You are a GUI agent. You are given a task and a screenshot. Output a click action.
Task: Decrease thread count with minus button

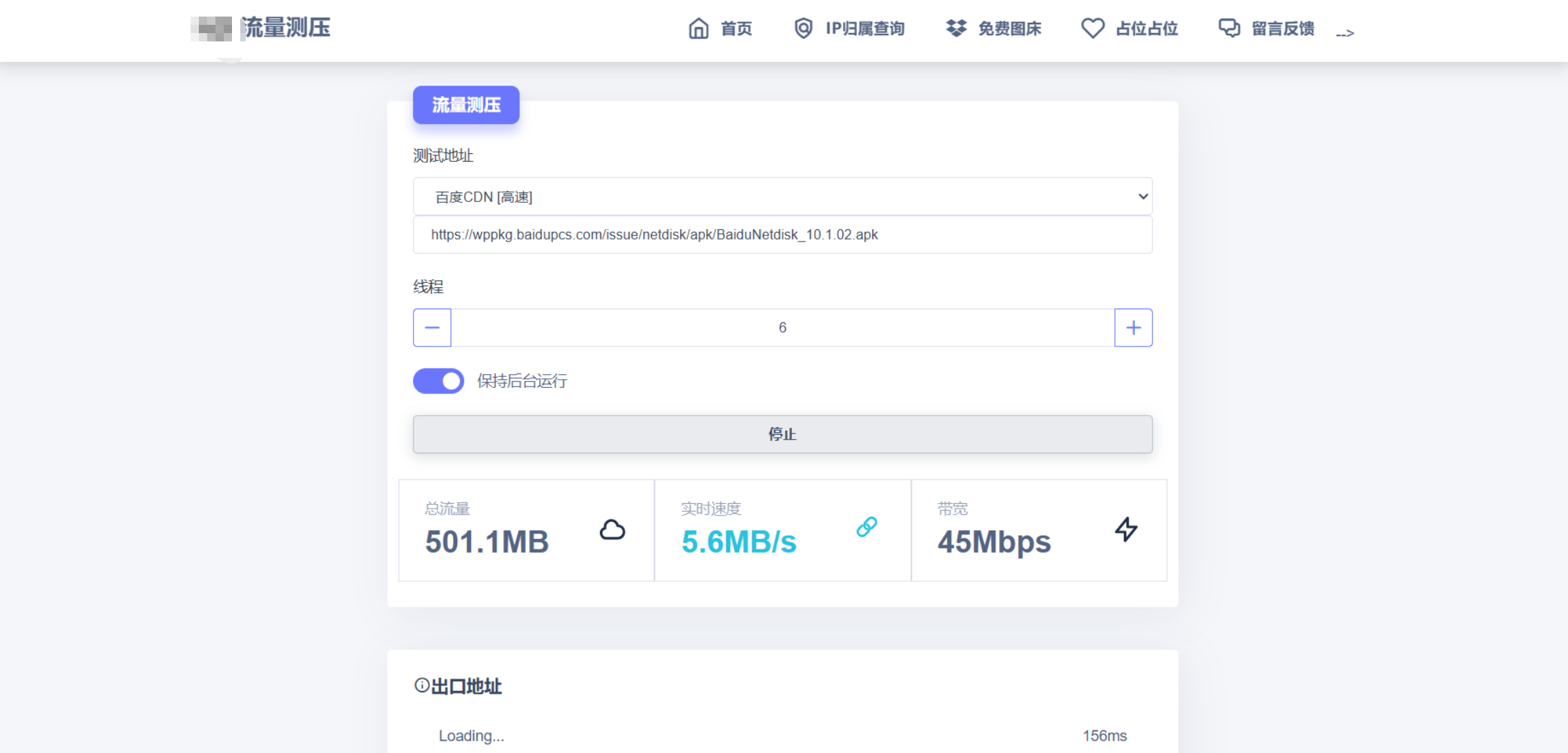point(432,327)
